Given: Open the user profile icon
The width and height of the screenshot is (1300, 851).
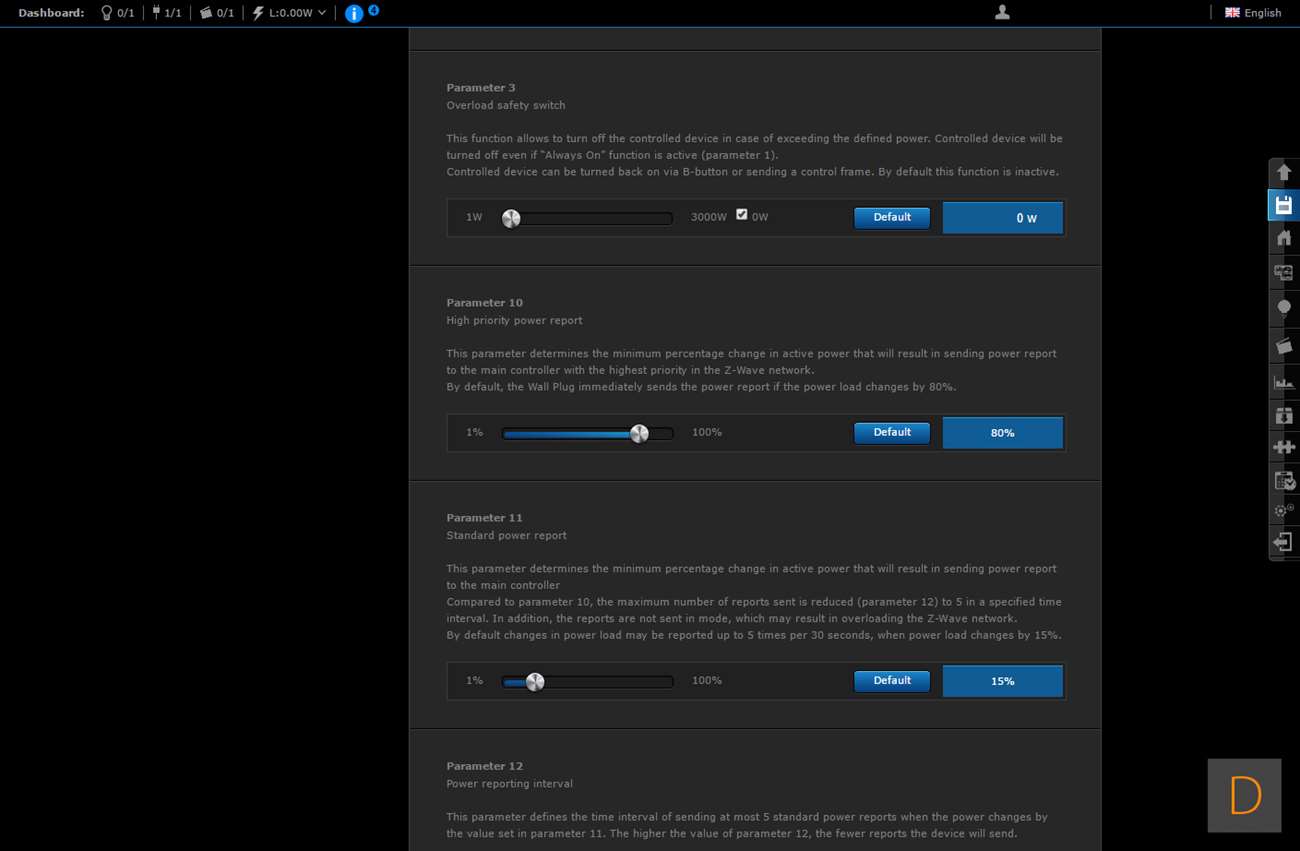Looking at the screenshot, I should pos(1002,12).
